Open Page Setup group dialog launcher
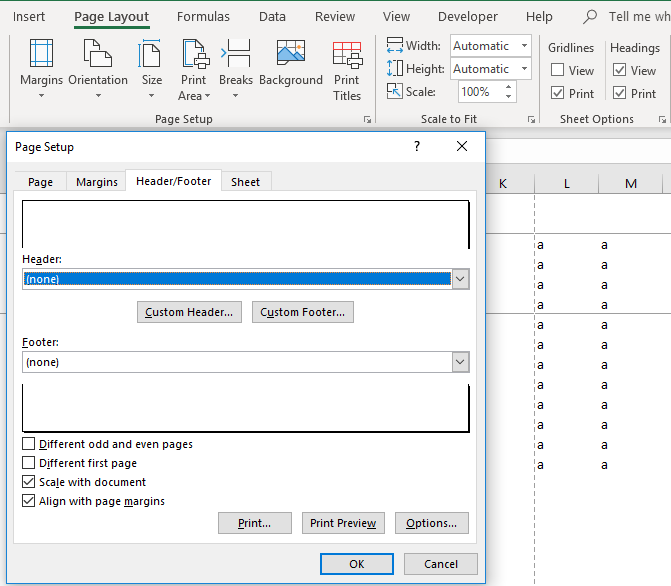 coord(367,119)
